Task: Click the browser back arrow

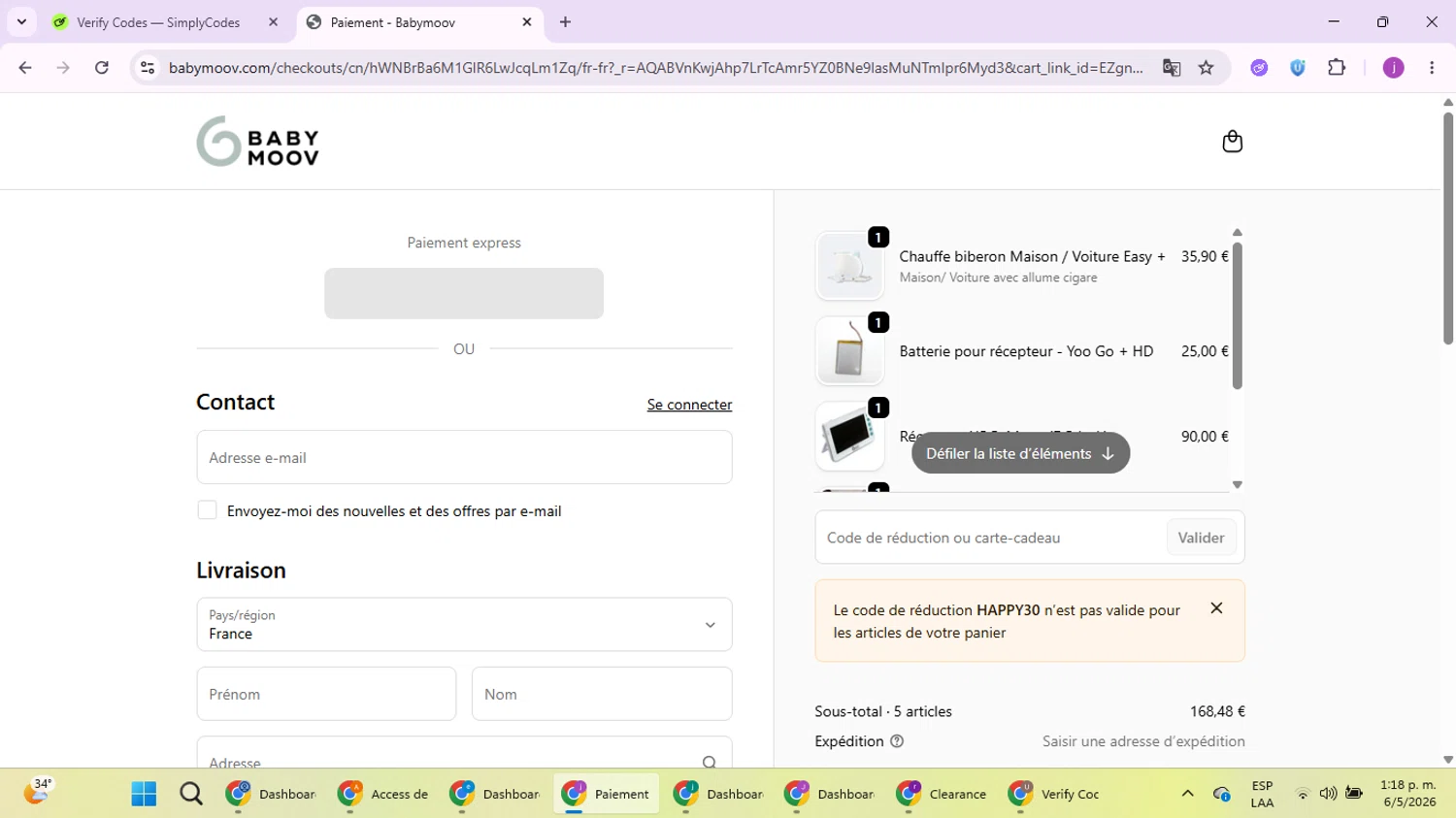Action: 25,68
